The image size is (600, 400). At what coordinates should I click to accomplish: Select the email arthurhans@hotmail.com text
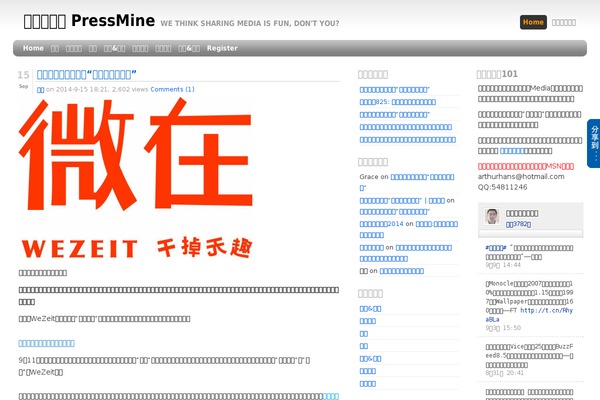click(521, 176)
